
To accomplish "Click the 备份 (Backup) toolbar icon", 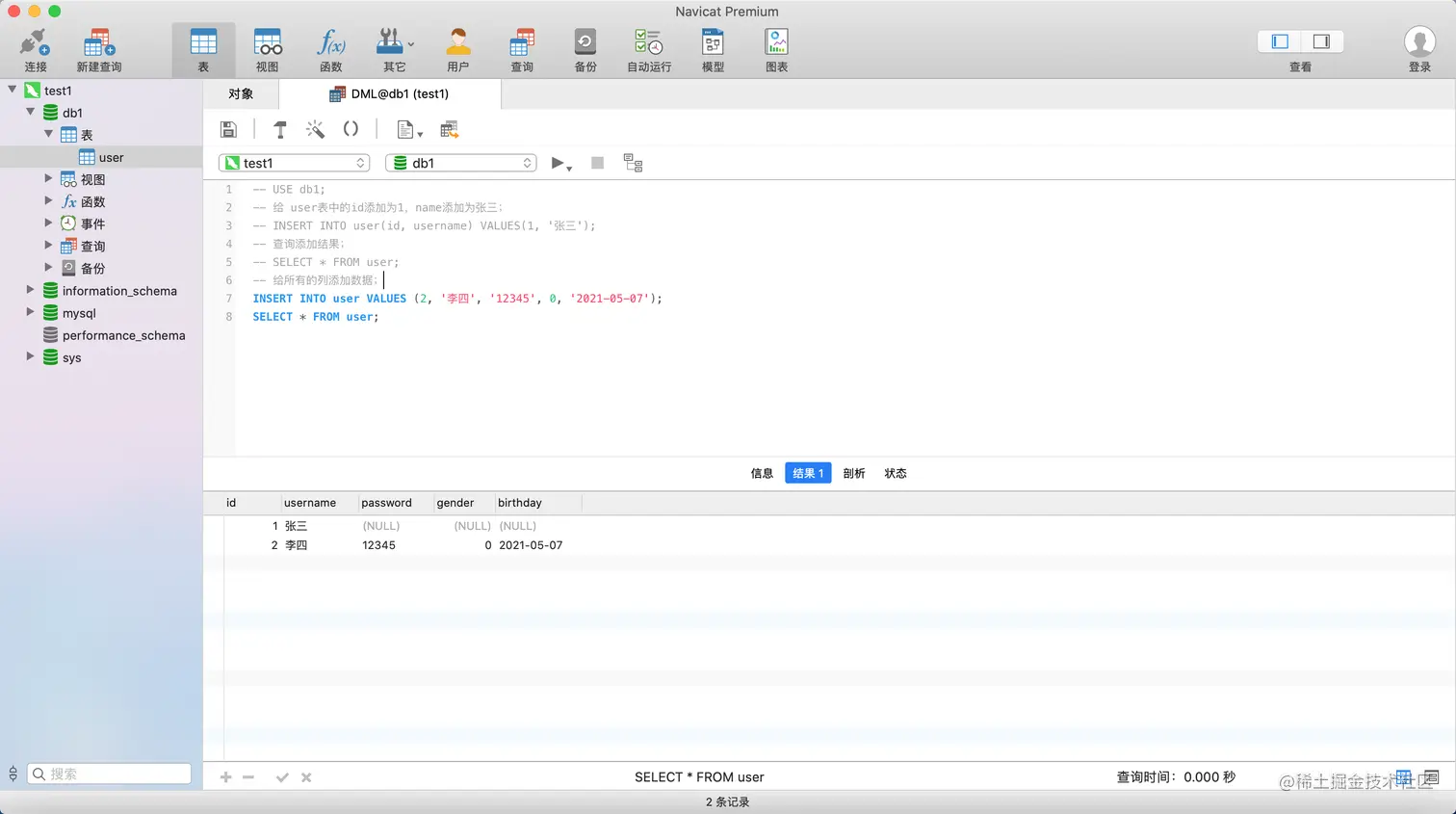I will pos(585,43).
